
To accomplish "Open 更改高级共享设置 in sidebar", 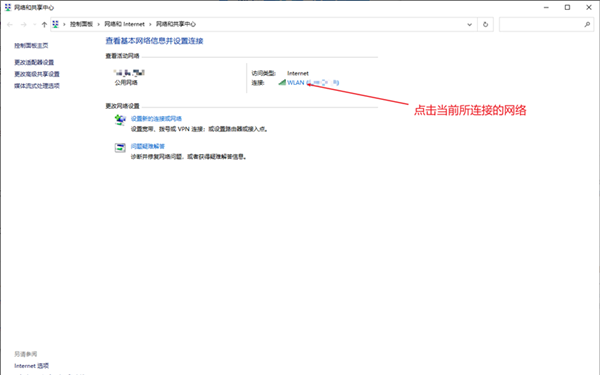I will [37, 74].
